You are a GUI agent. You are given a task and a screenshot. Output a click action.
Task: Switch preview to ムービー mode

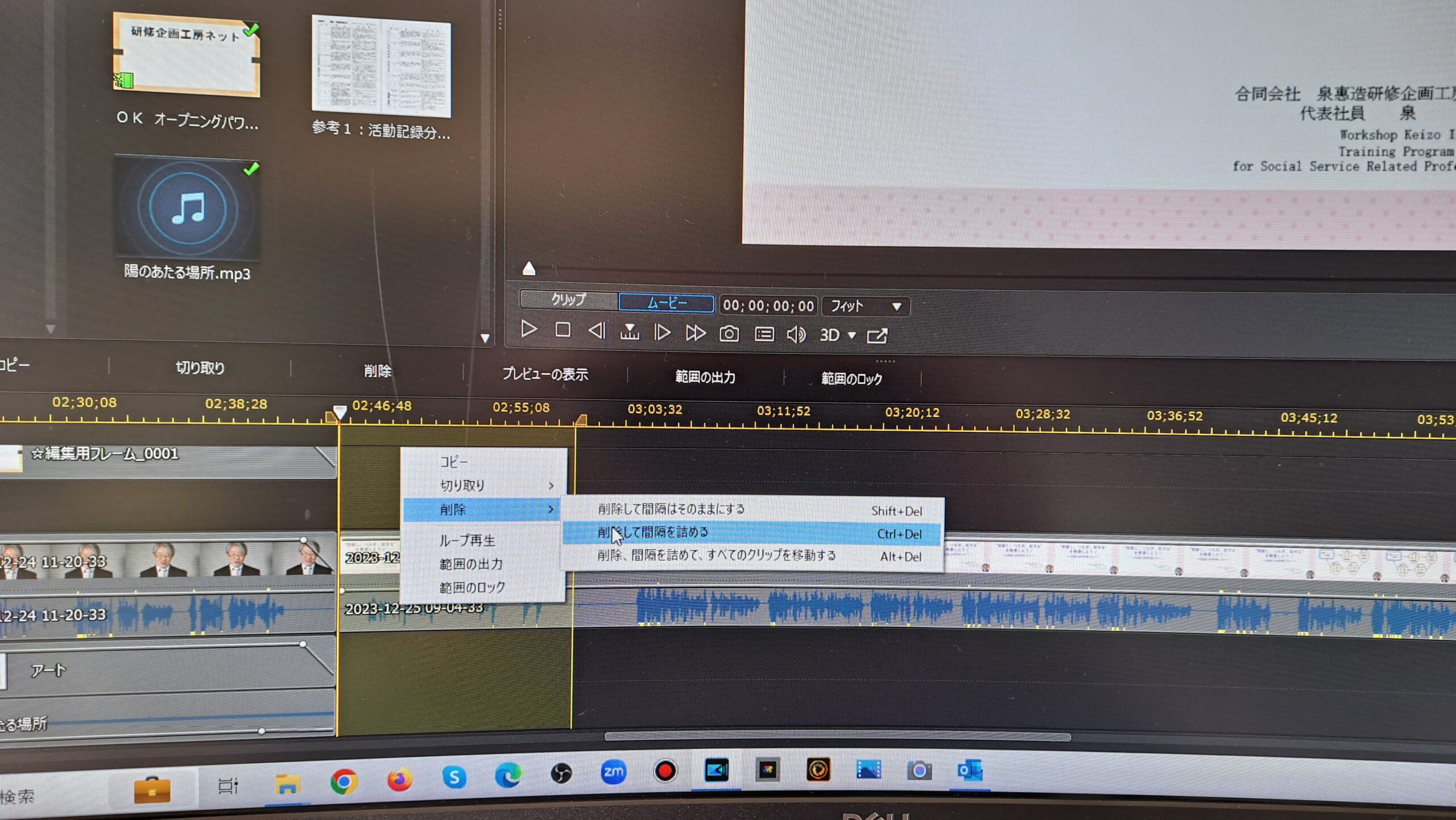click(667, 303)
